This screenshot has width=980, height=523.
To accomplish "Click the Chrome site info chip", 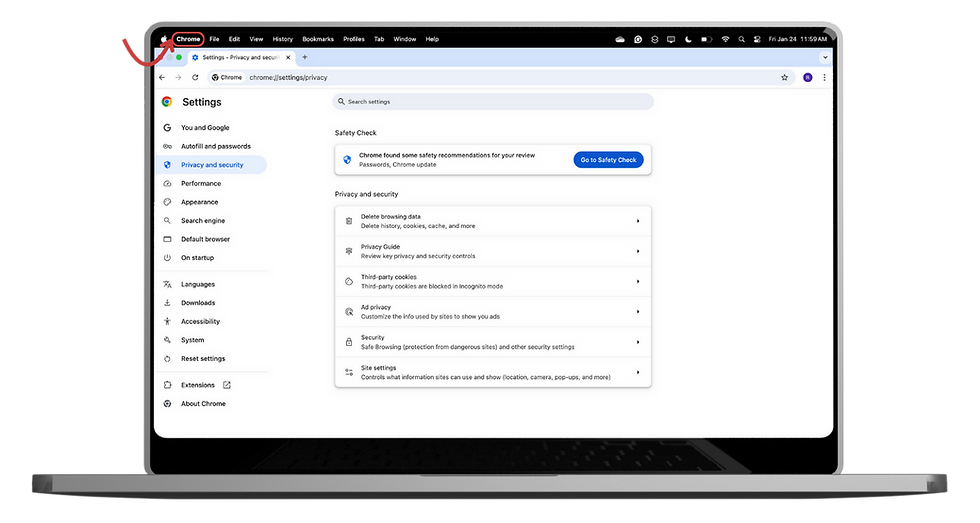I will [227, 77].
